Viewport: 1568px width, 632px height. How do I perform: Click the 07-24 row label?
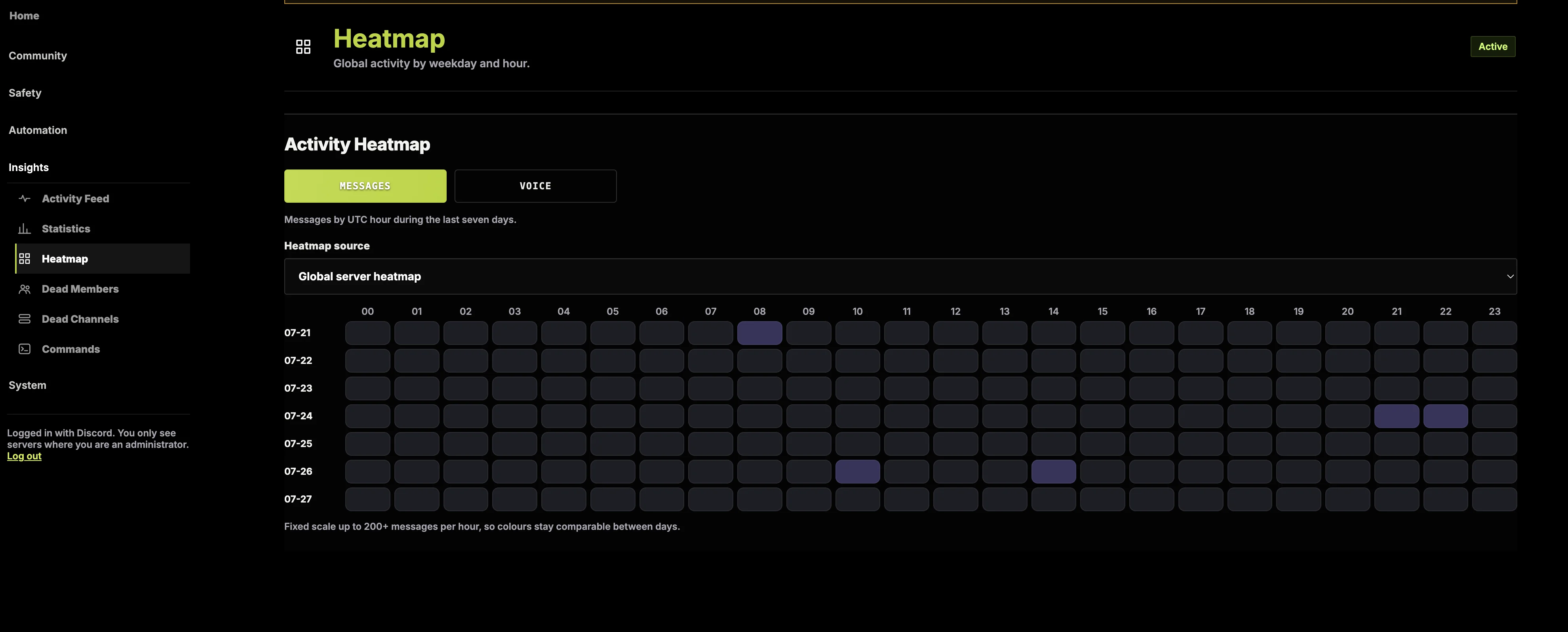pyautogui.click(x=298, y=416)
